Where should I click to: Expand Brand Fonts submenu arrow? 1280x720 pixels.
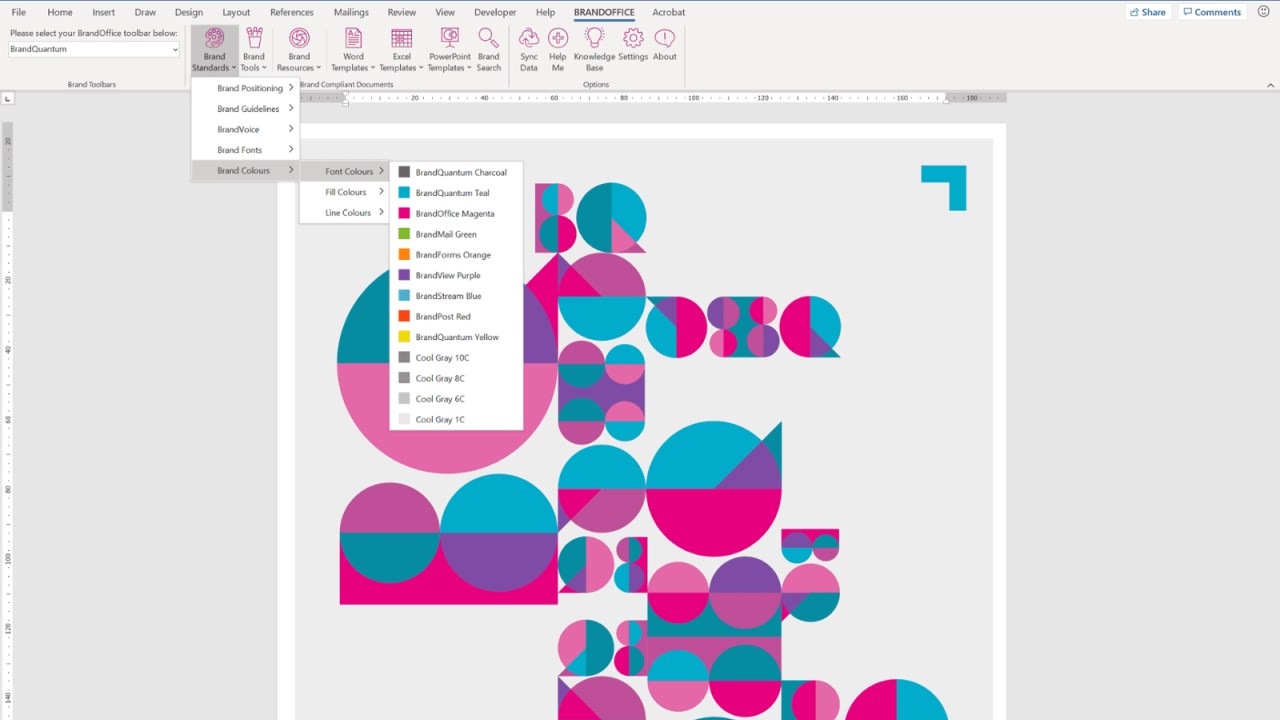point(291,150)
